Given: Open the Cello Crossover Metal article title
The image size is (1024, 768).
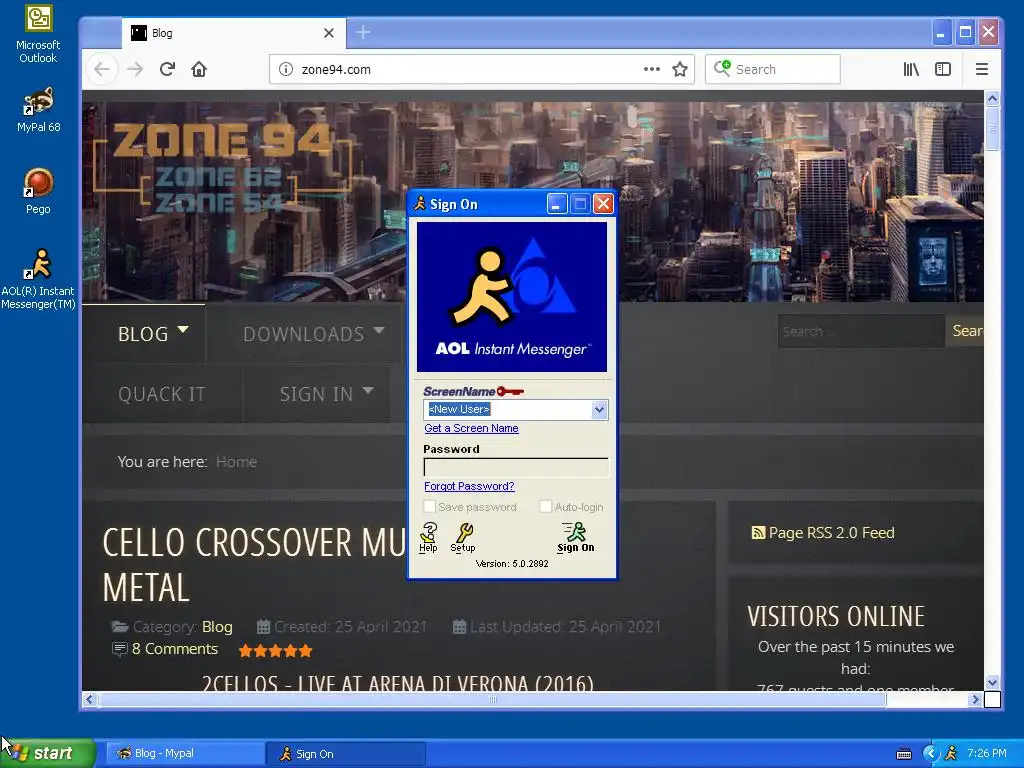Looking at the screenshot, I should coord(254,564).
